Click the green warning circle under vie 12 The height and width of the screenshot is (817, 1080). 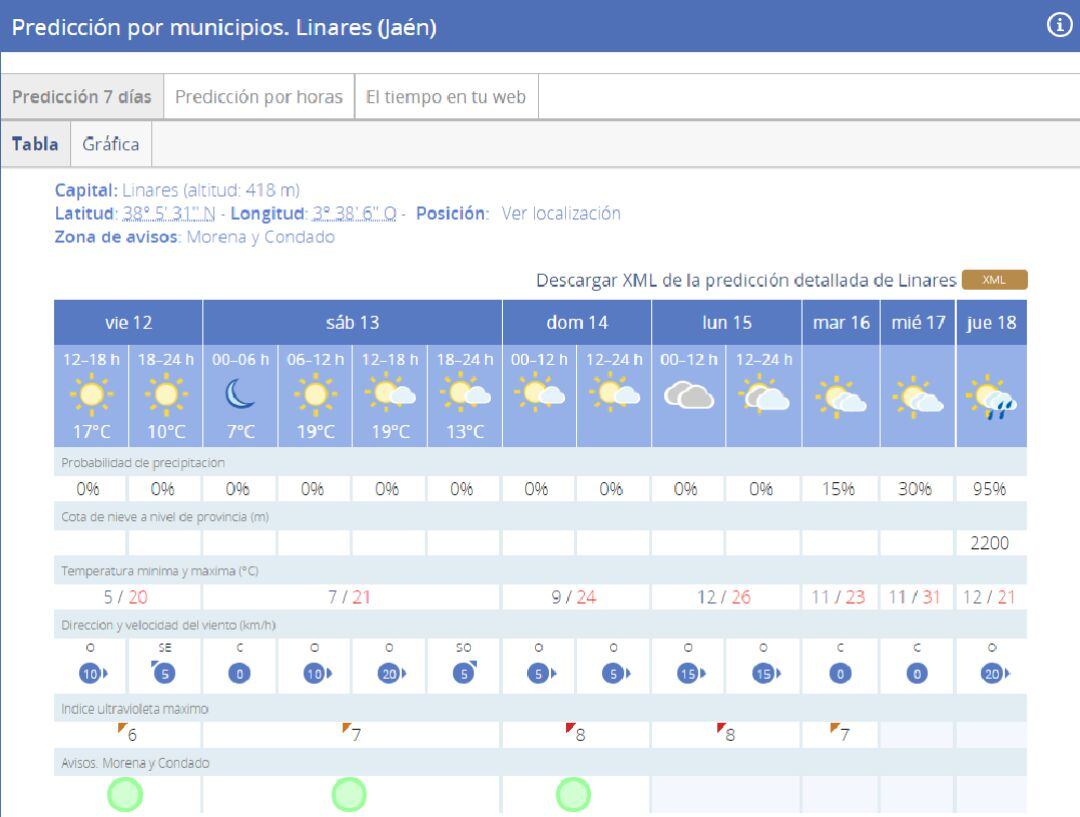coord(127,796)
